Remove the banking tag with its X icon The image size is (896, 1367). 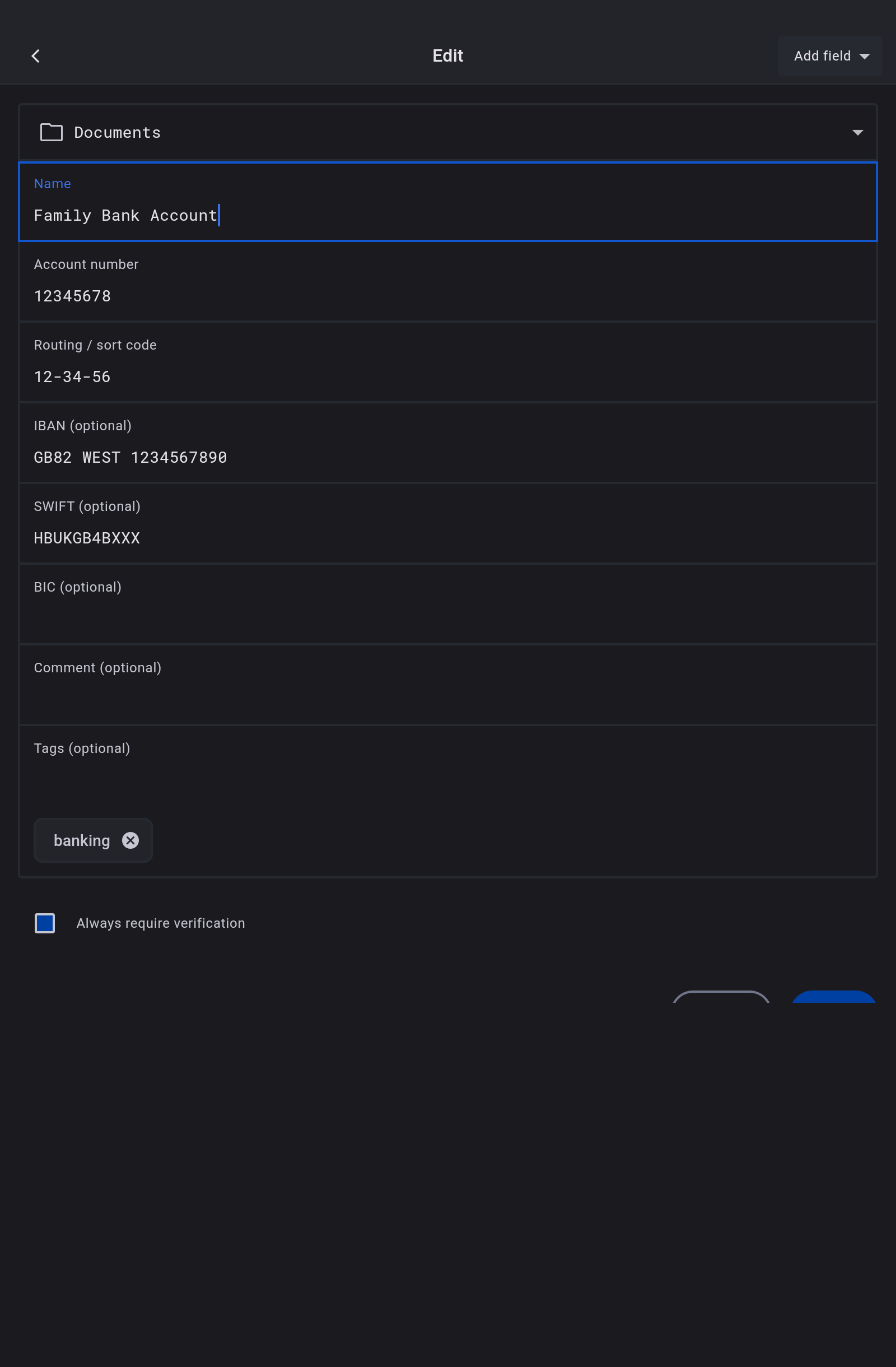[x=130, y=840]
